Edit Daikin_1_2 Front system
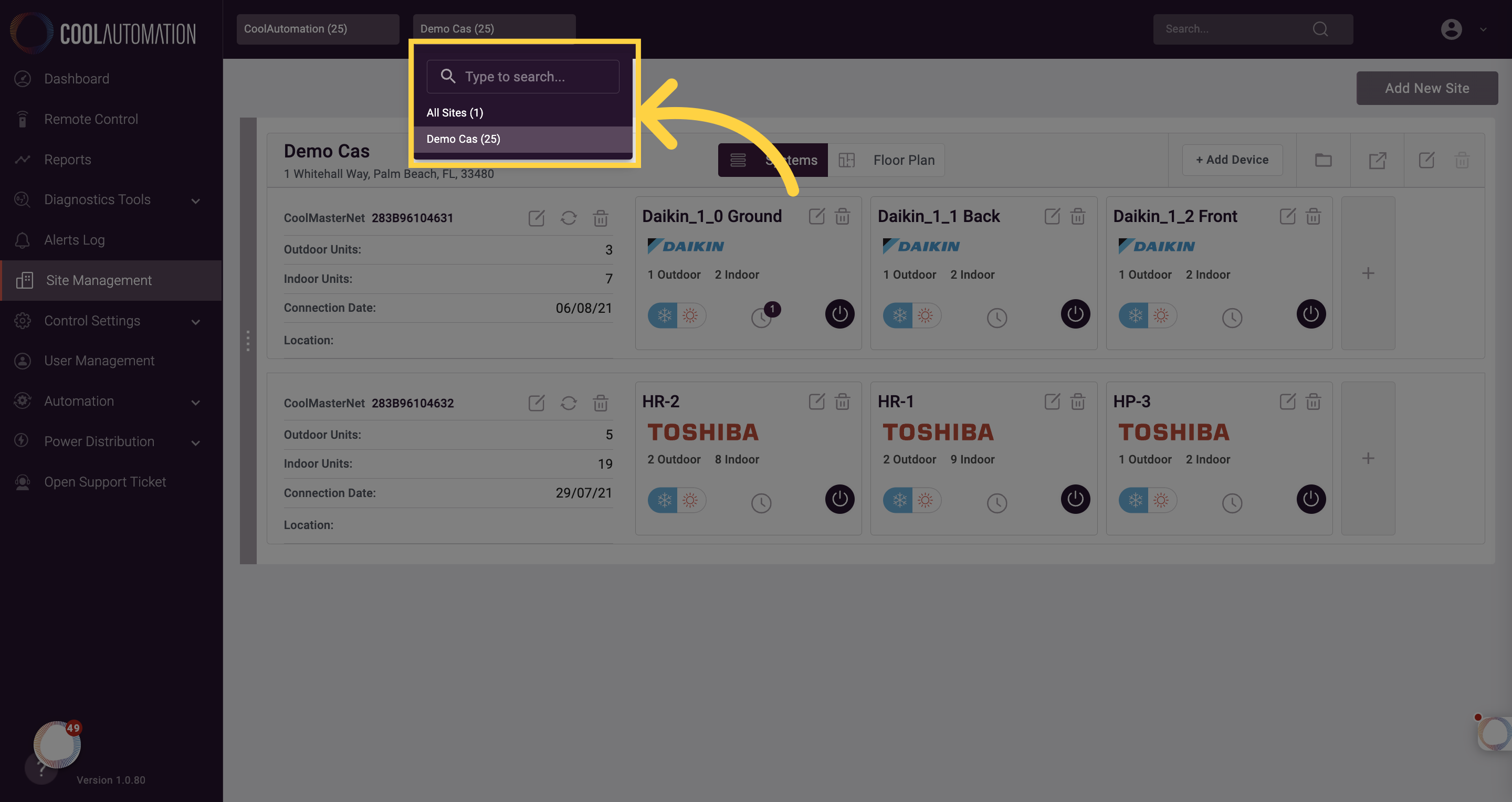 click(1287, 216)
